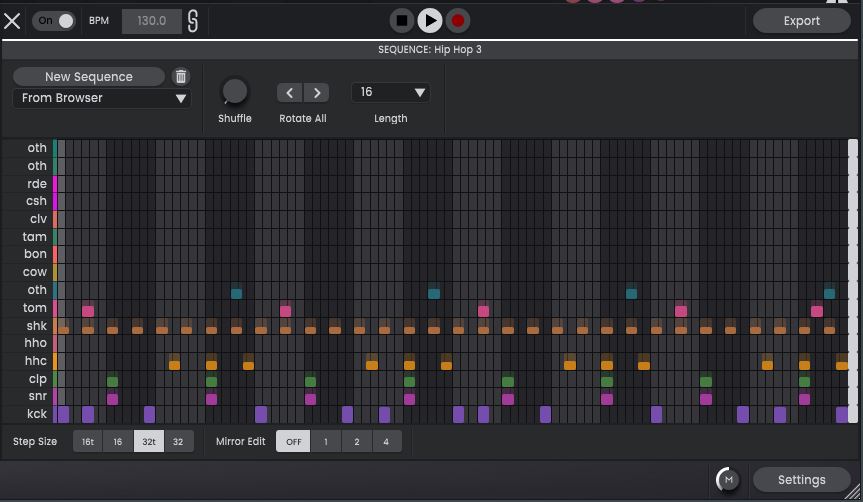This screenshot has height=502, width=863.
Task: Create a New Sequence
Action: 89,77
